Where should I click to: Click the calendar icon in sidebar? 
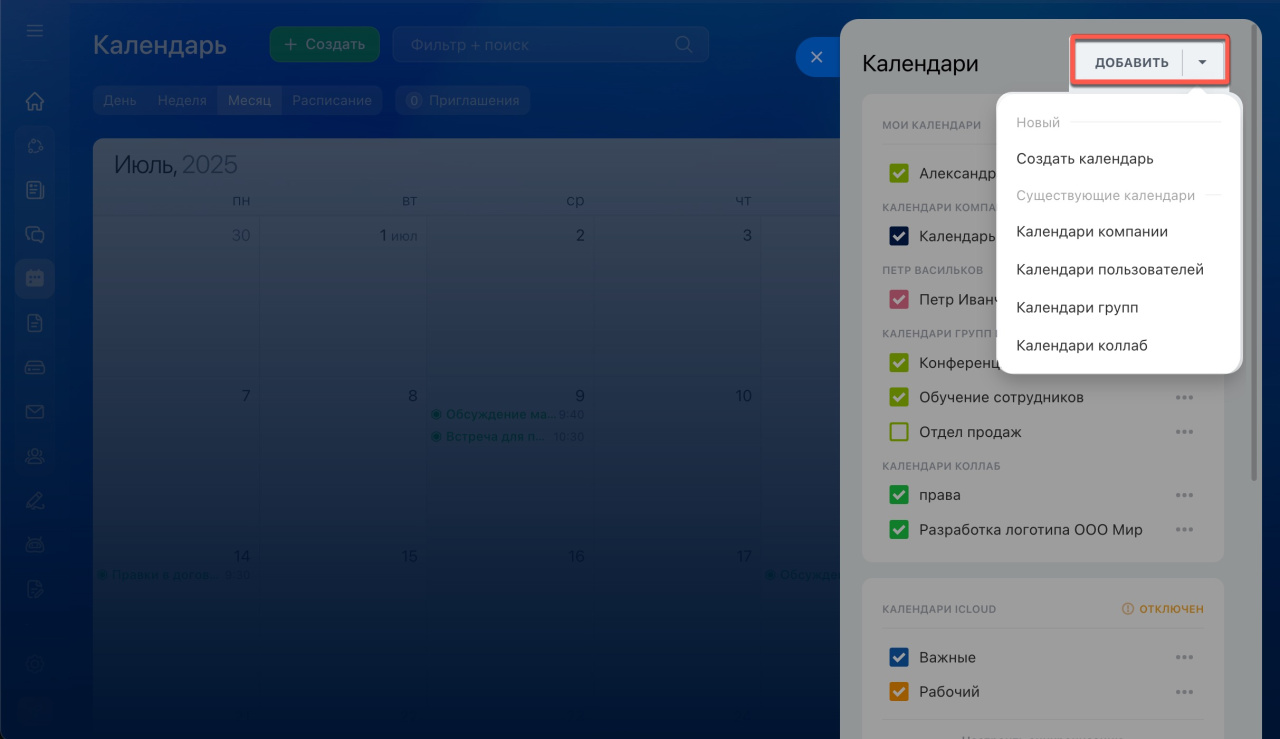tap(35, 279)
